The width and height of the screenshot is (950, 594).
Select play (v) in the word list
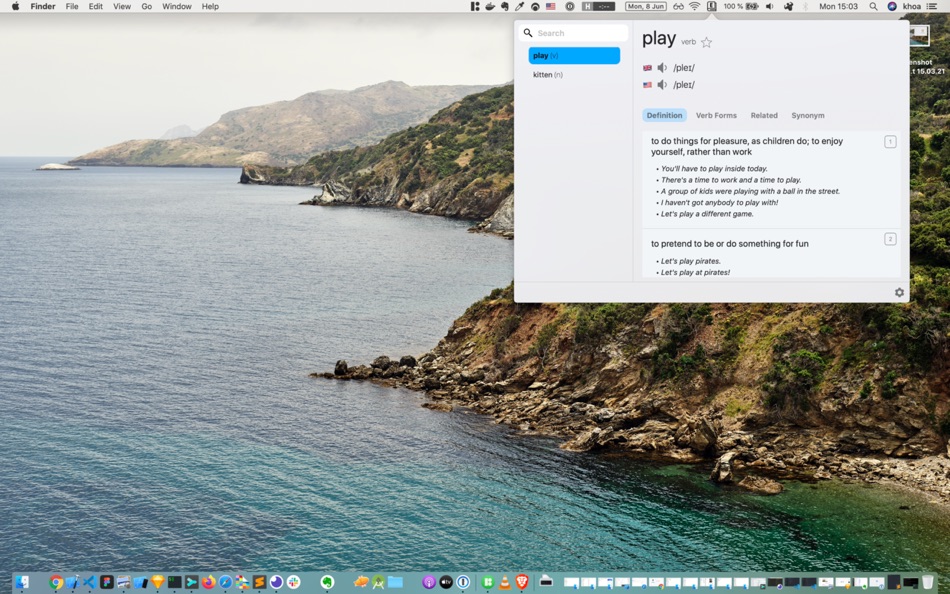(x=574, y=55)
